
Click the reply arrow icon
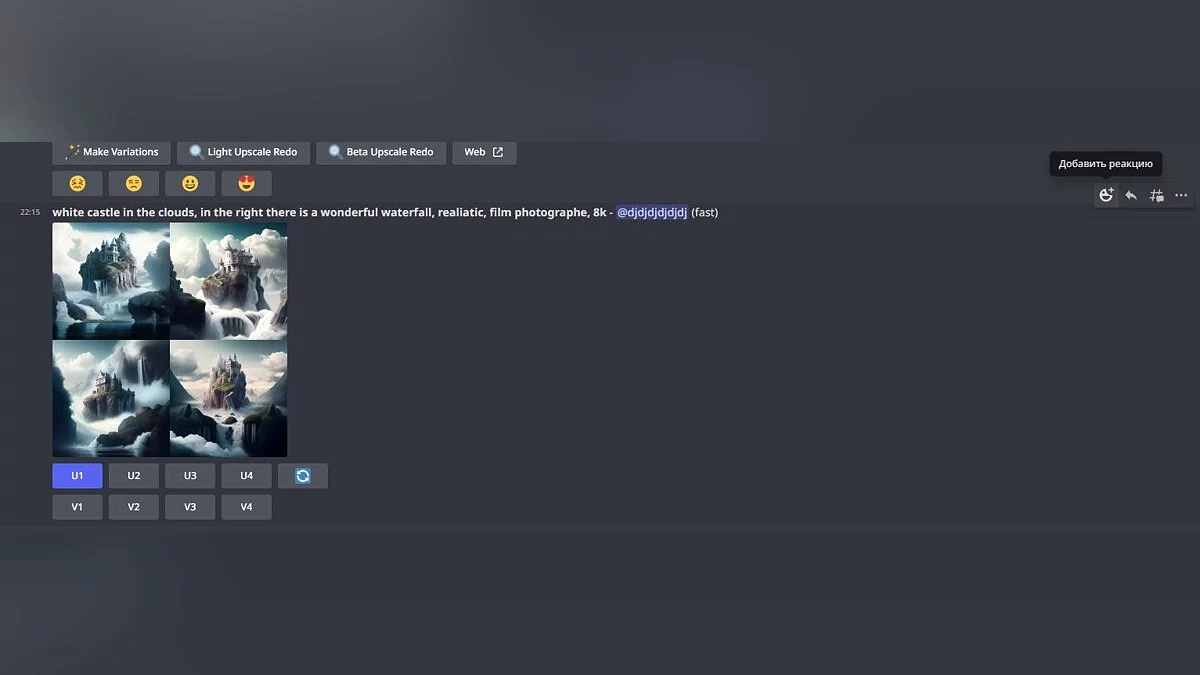coord(1131,196)
